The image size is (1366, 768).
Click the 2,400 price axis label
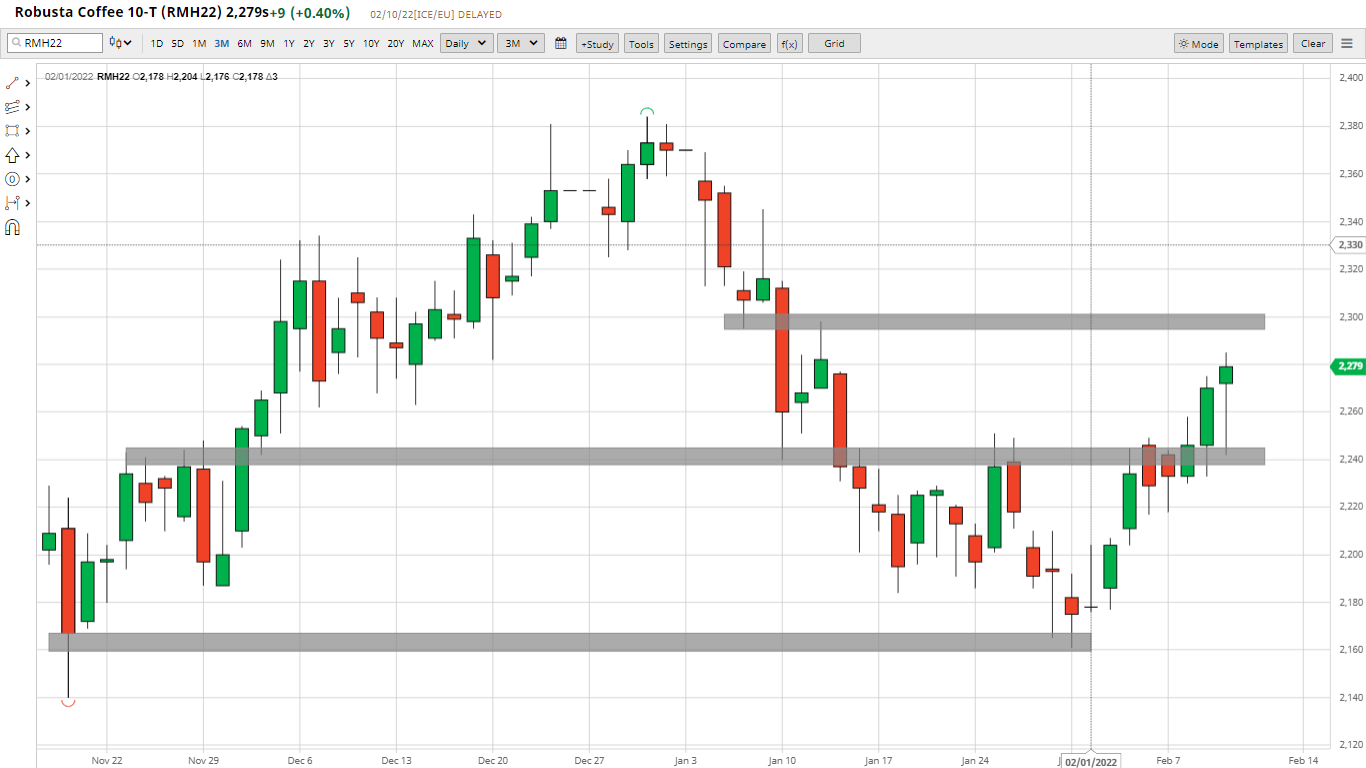(x=1351, y=77)
